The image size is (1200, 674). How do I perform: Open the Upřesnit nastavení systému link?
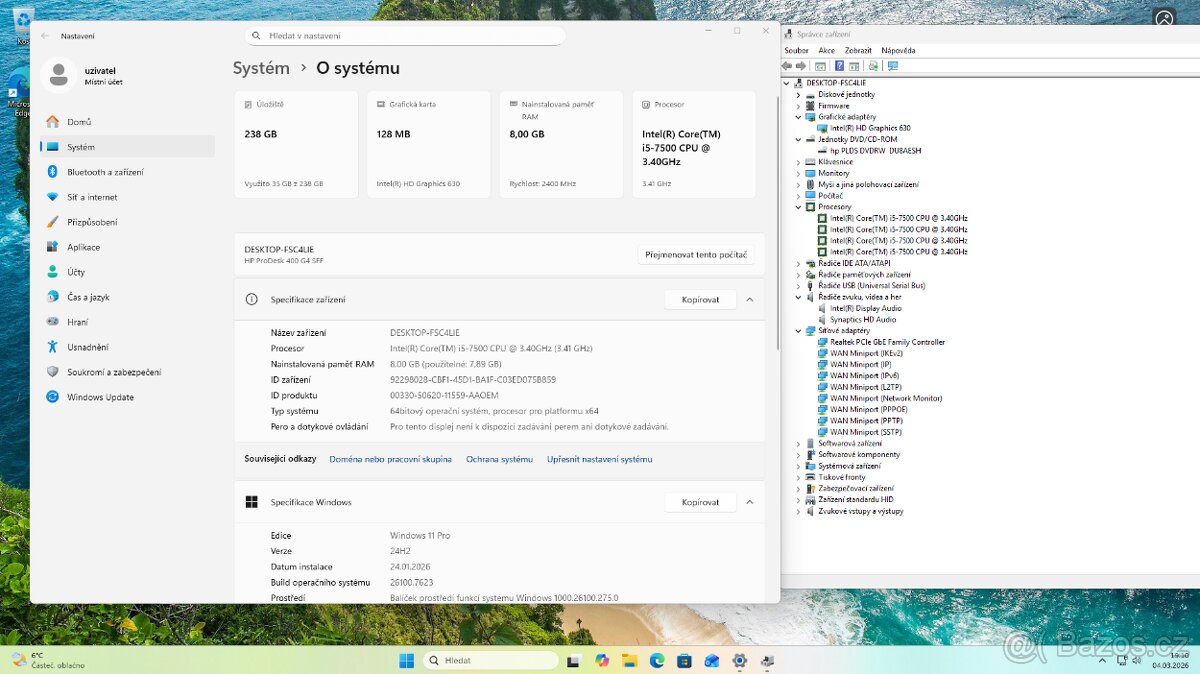tap(599, 459)
